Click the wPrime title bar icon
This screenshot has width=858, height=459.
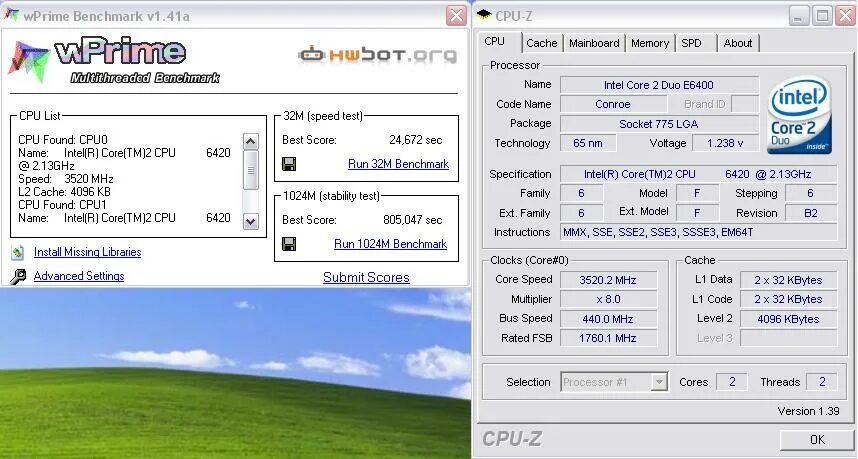click(11, 15)
